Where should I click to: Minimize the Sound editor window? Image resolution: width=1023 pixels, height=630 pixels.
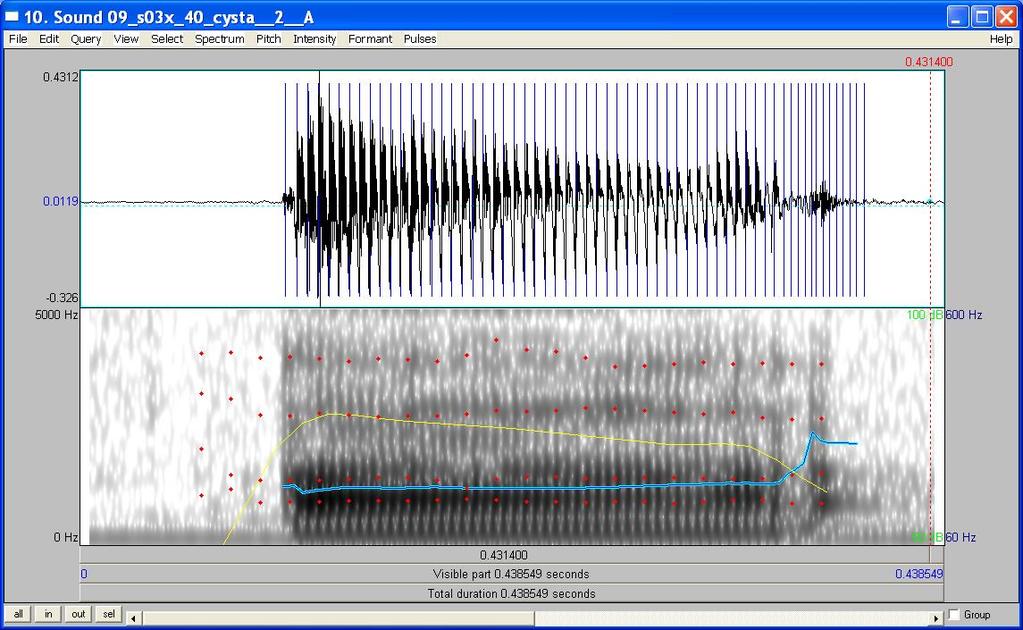(x=957, y=17)
